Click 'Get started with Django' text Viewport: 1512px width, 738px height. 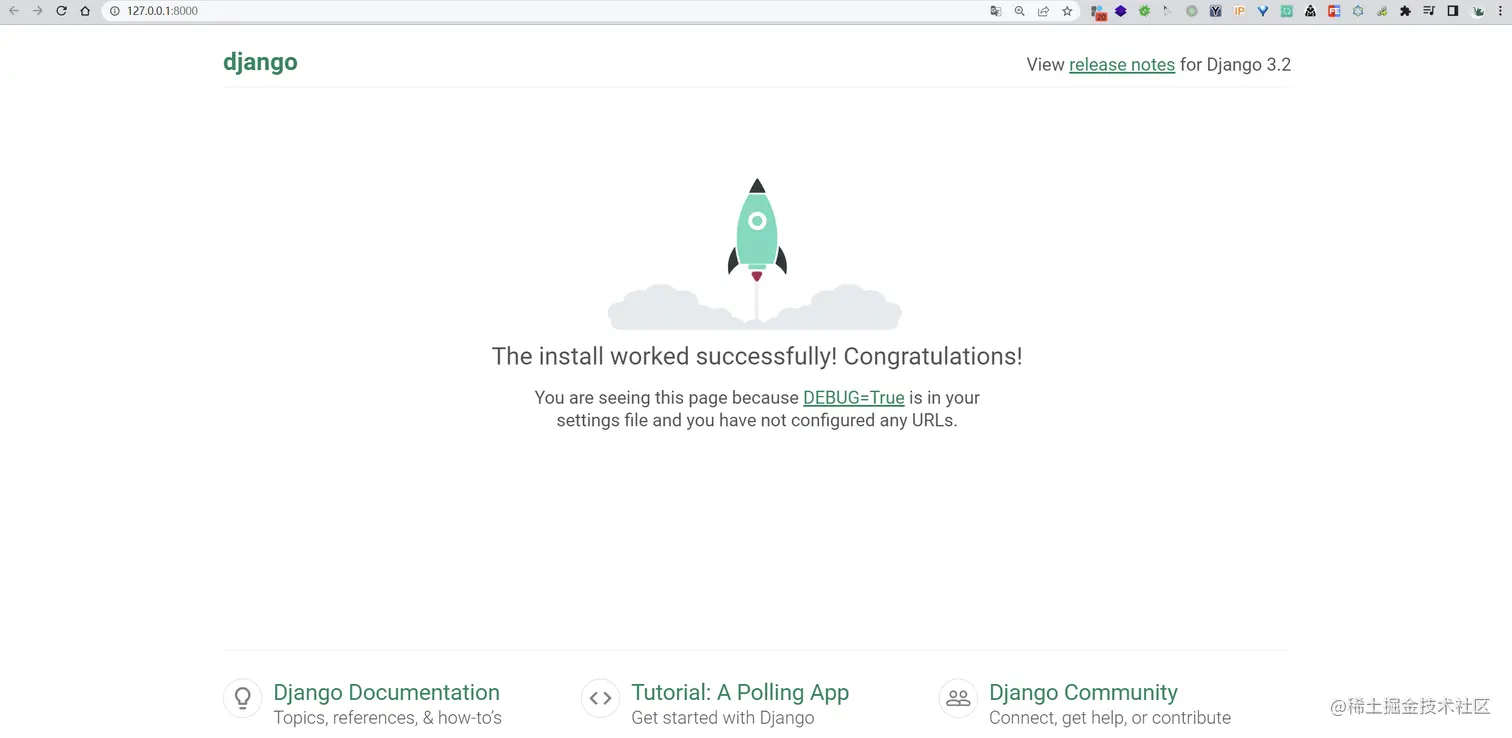tap(723, 718)
